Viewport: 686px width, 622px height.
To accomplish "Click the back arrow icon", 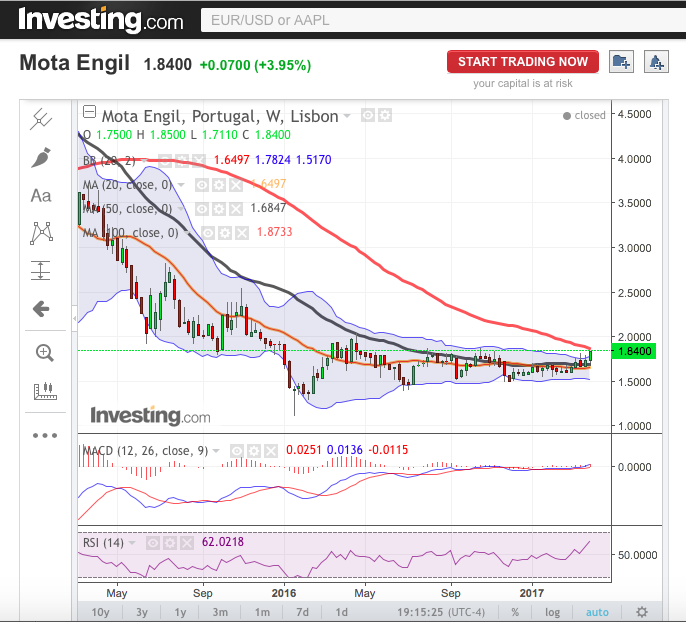I will [x=41, y=309].
